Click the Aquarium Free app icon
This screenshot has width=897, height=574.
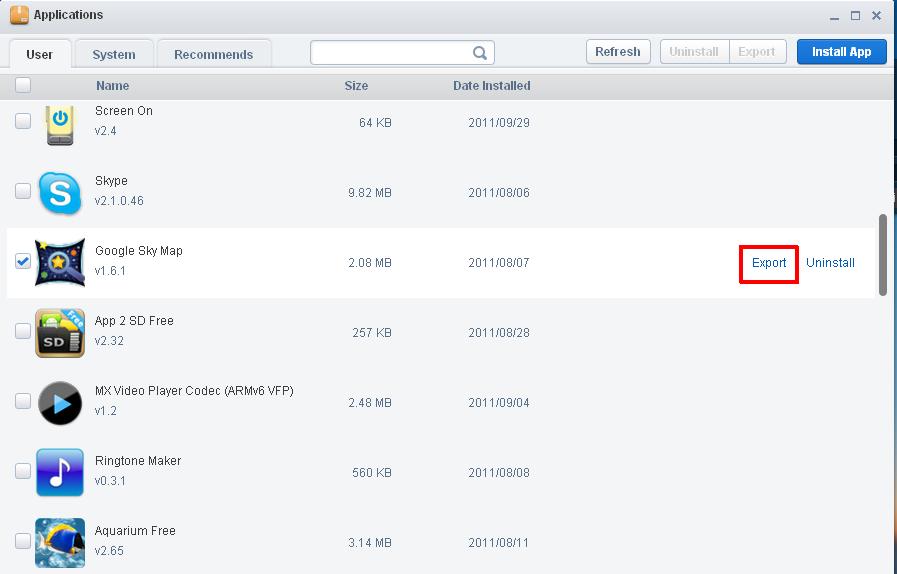pos(59,543)
